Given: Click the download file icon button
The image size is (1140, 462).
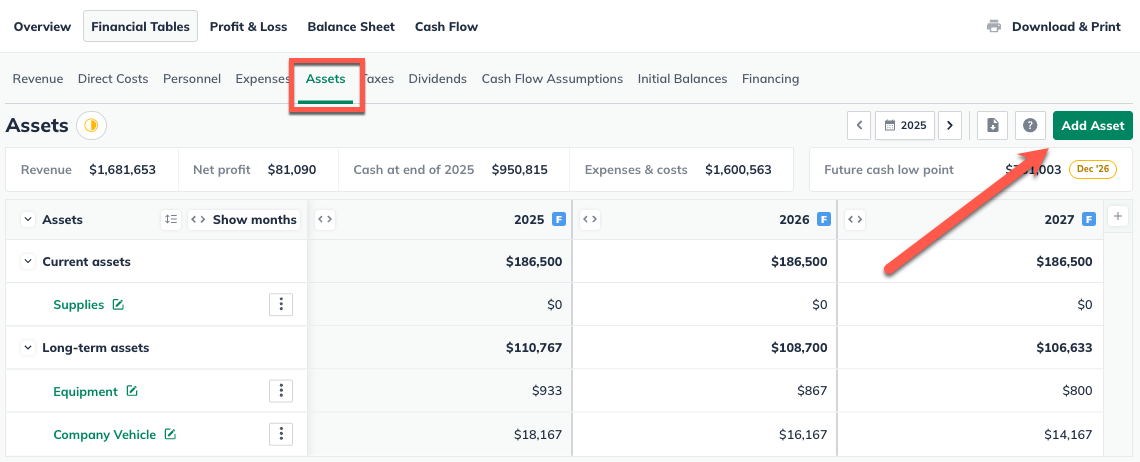Looking at the screenshot, I should point(992,126).
